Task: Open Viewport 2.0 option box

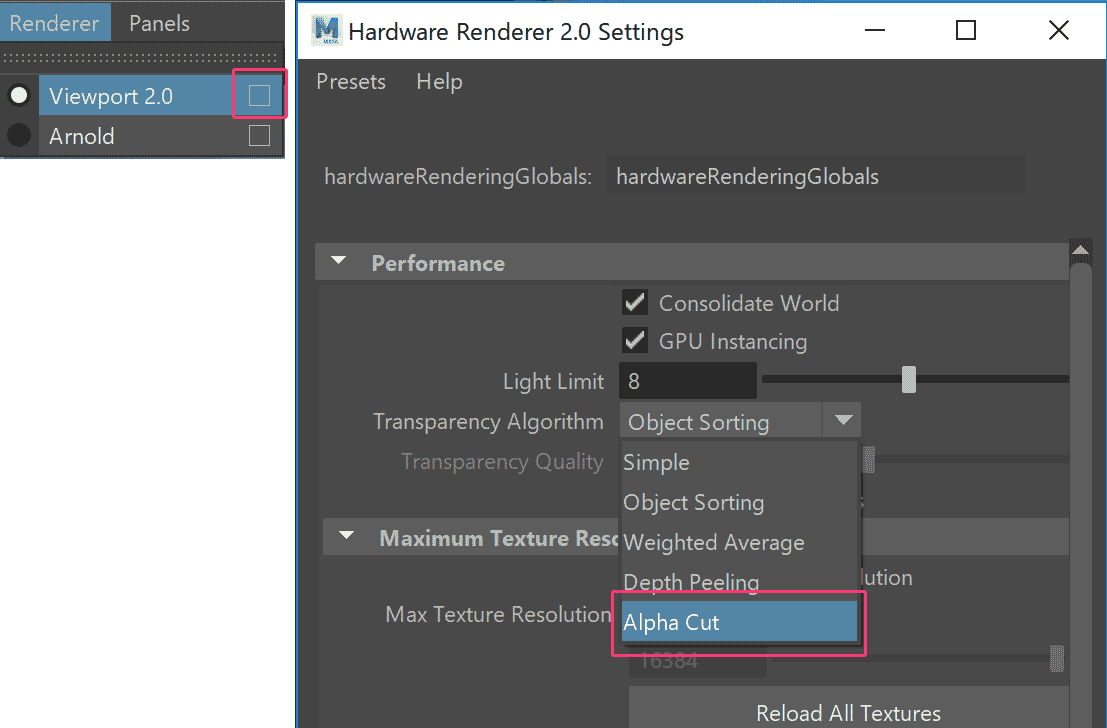Action: click(259, 95)
